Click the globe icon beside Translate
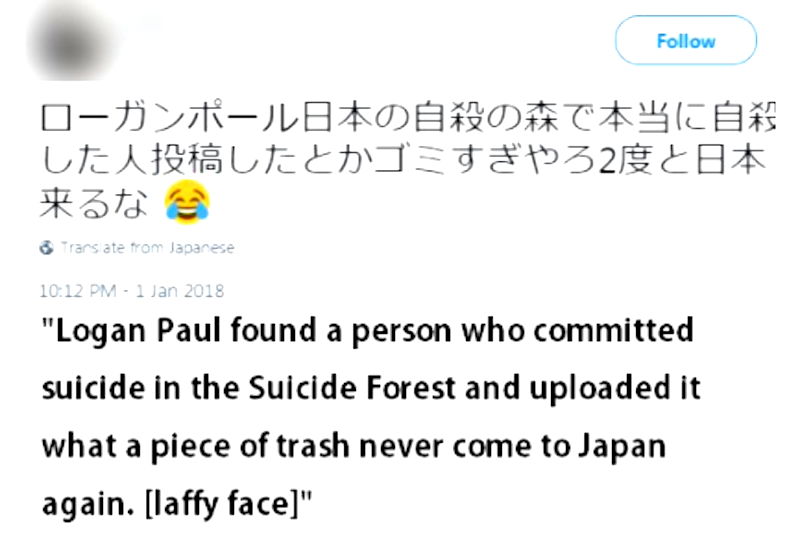The height and width of the screenshot is (545, 800). pyautogui.click(x=46, y=247)
